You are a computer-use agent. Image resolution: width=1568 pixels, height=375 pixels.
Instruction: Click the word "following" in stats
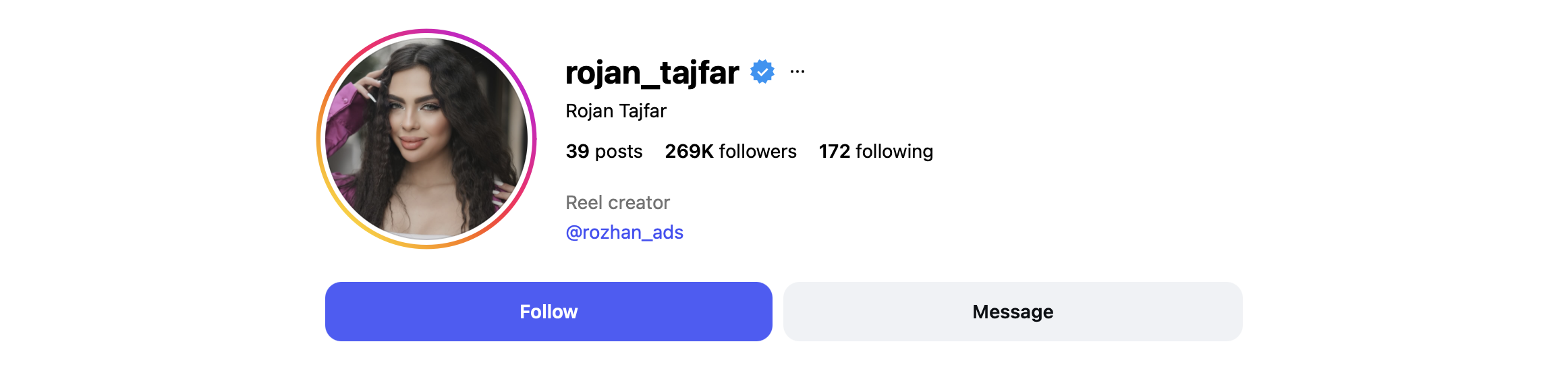tap(894, 152)
